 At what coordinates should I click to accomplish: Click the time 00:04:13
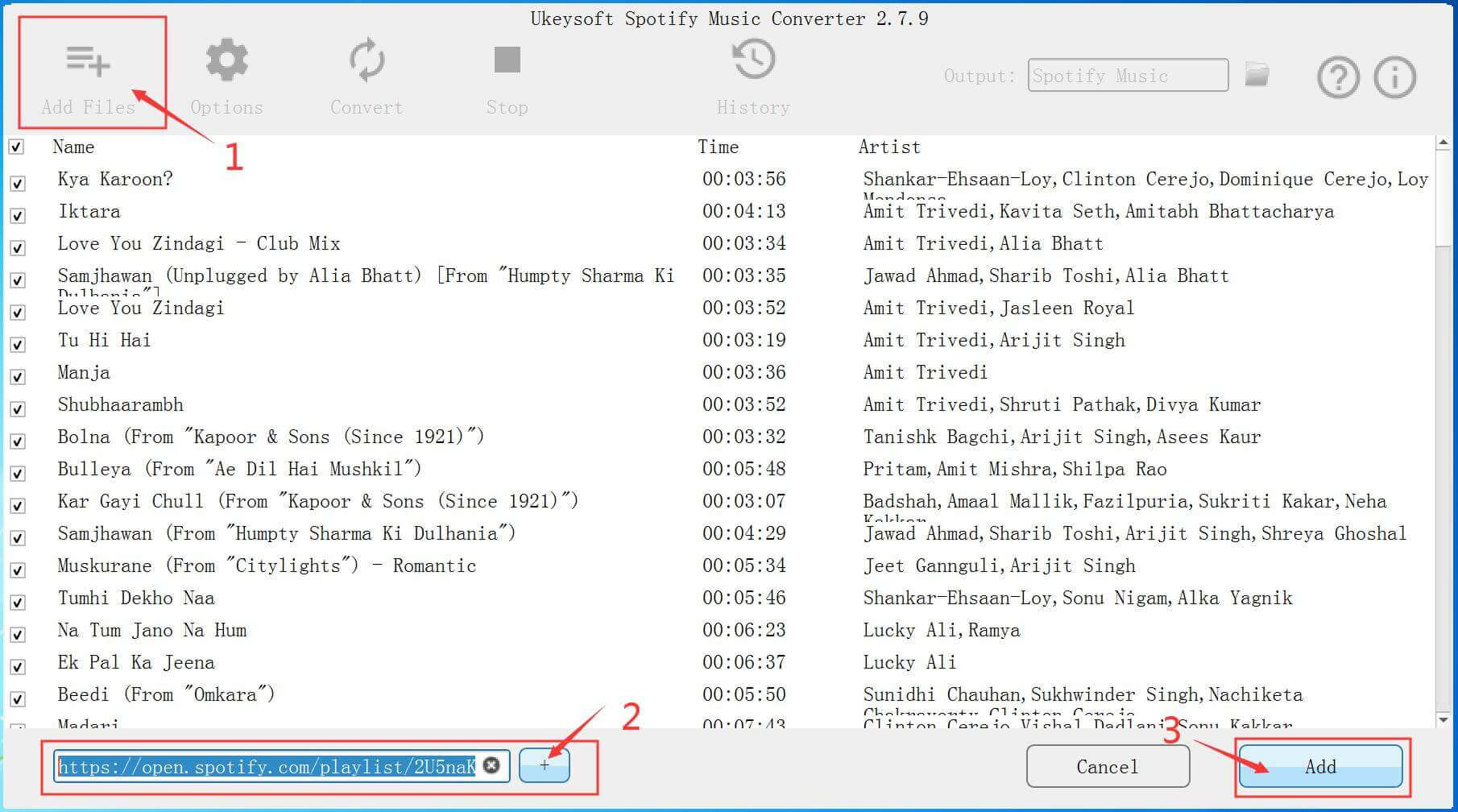tap(743, 211)
